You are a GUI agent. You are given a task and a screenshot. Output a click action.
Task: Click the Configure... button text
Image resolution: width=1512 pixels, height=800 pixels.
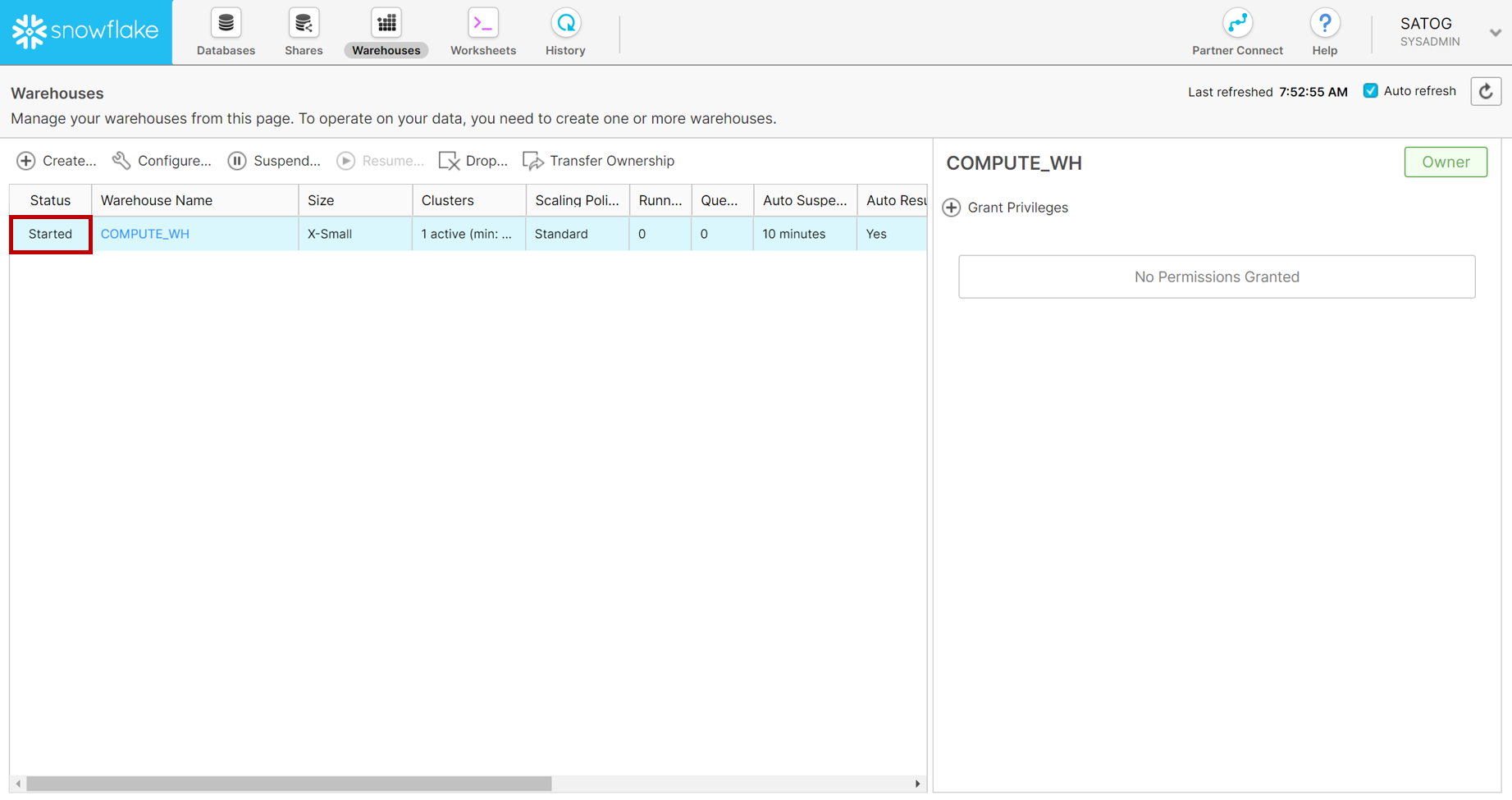point(175,161)
